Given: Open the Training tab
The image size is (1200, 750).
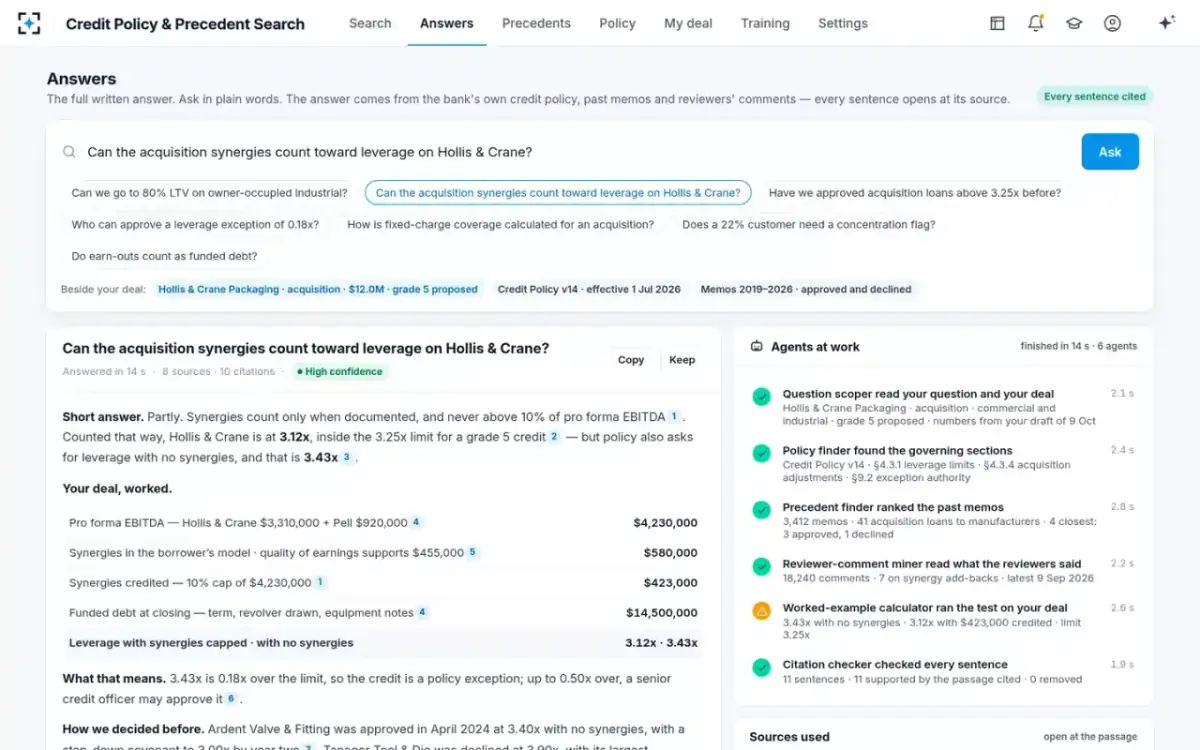Looking at the screenshot, I should coord(765,23).
